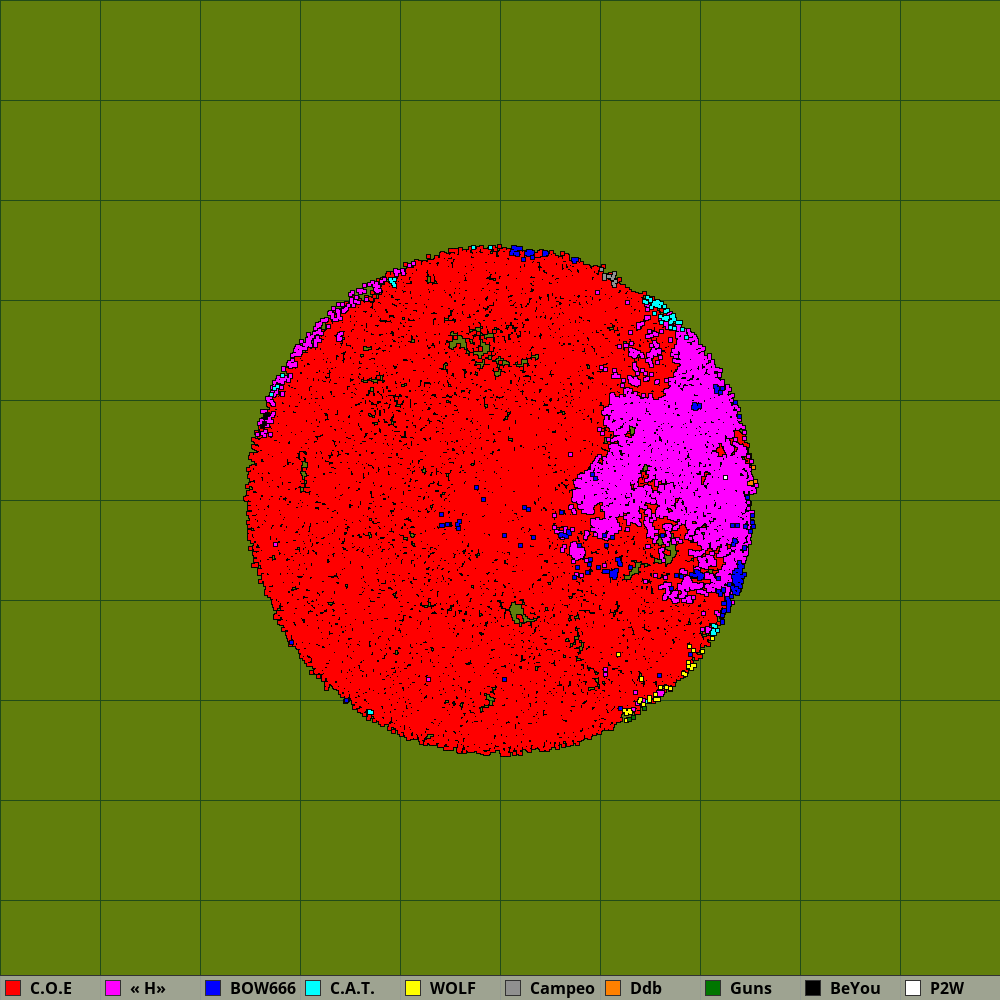Image resolution: width=1000 pixels, height=1000 pixels.
Task: Click the green Guns legend swatch
Action: click(713, 988)
